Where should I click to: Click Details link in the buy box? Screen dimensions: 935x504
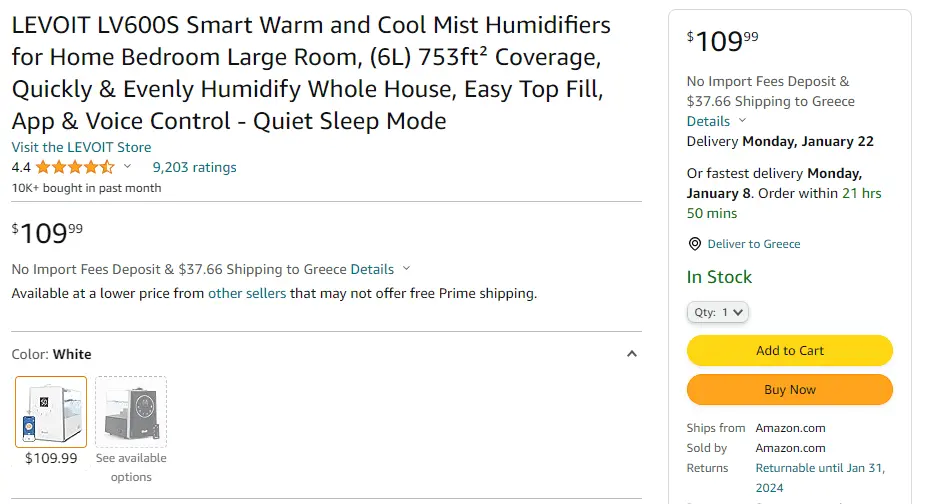point(708,121)
